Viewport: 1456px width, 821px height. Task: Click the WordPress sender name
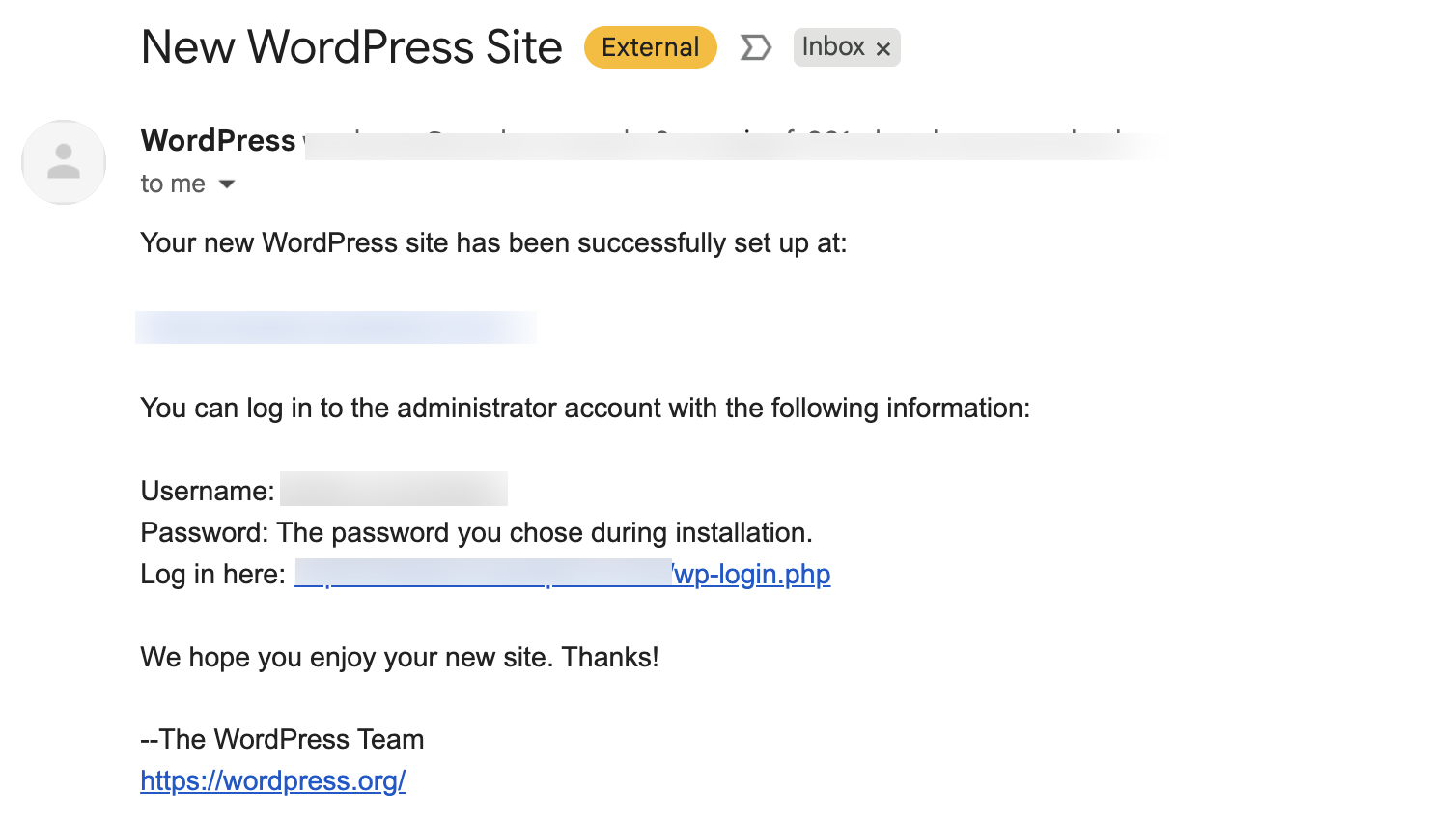point(217,140)
